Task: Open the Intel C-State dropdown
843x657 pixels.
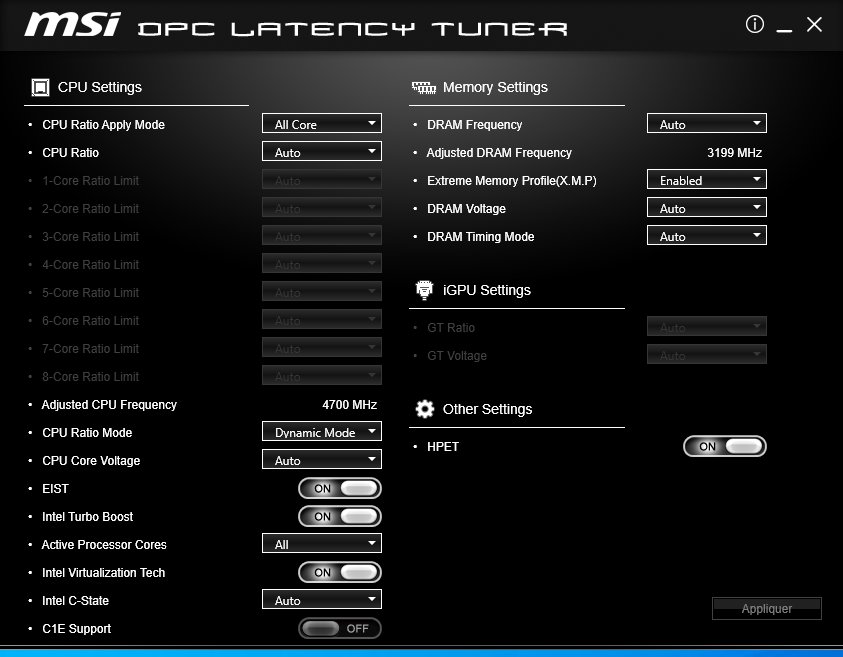Action: [x=322, y=600]
